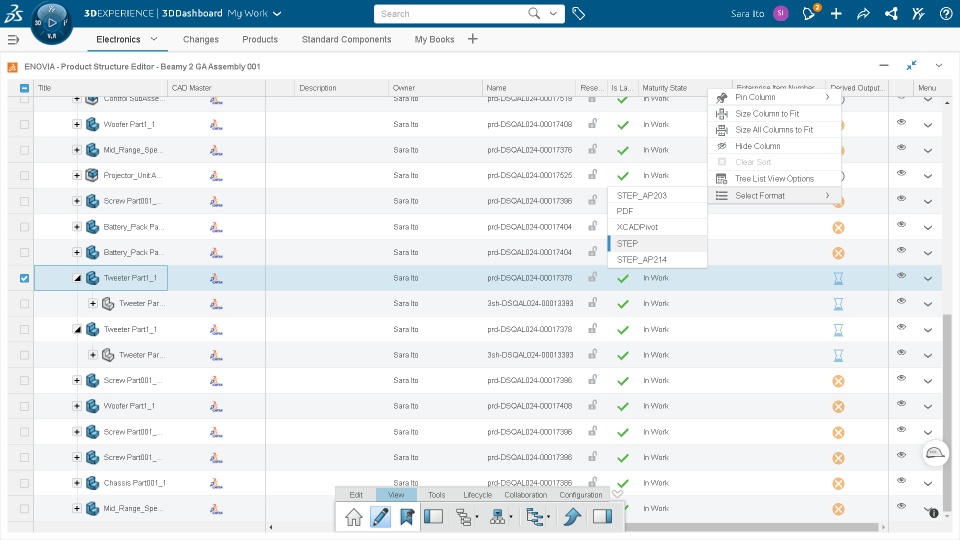Open the widget chevron menu in title bar

coord(939,66)
